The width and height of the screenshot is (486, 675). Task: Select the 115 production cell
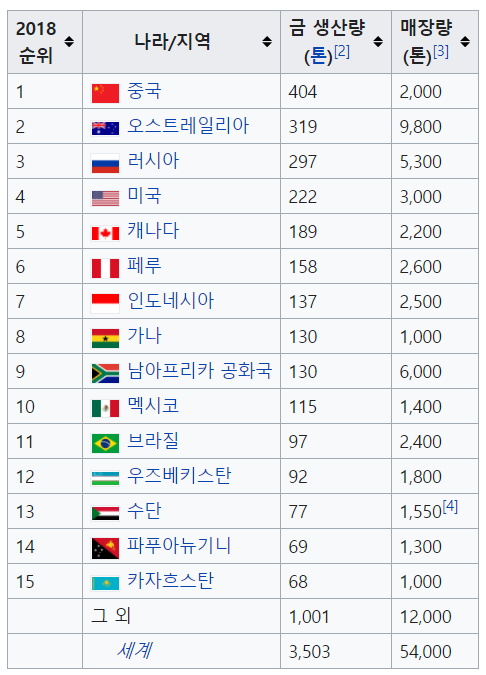336,406
